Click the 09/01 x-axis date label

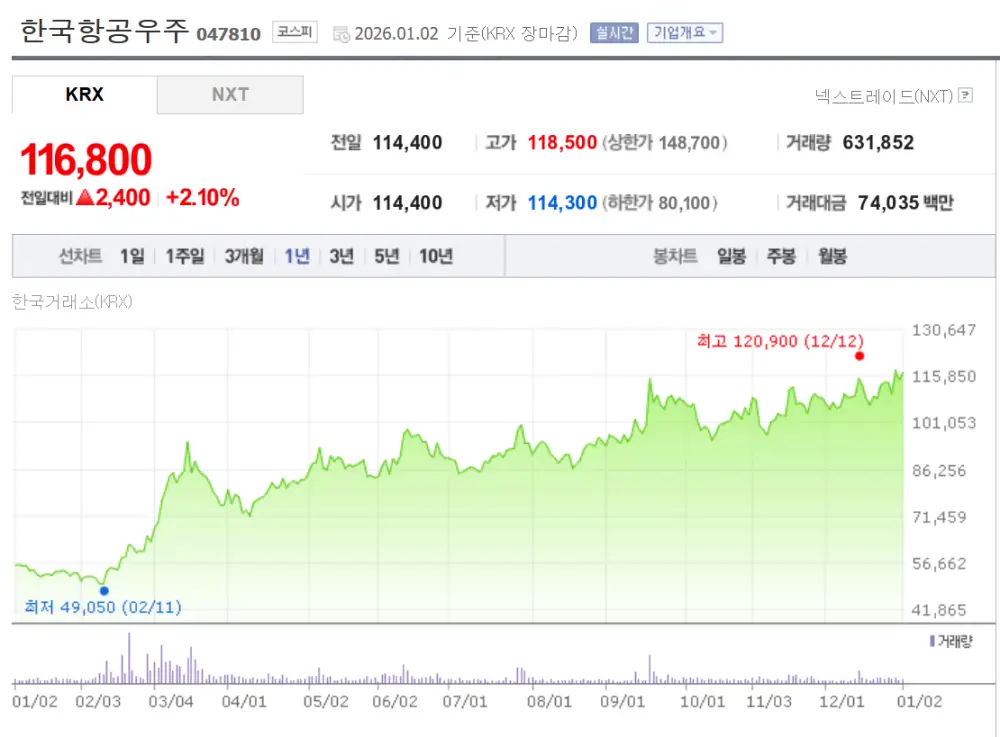click(x=622, y=702)
